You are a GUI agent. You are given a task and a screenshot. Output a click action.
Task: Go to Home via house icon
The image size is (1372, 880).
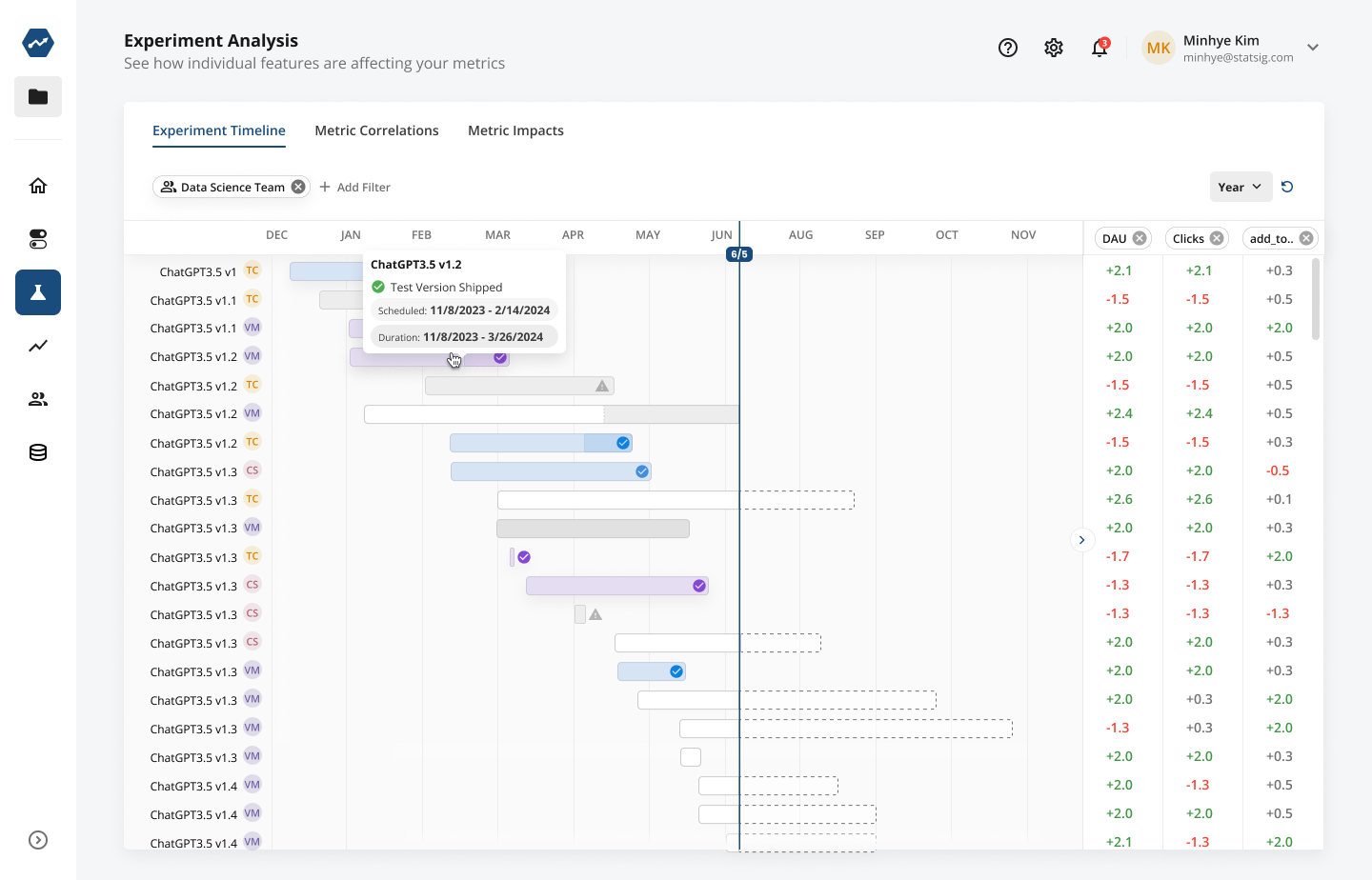coord(38,186)
